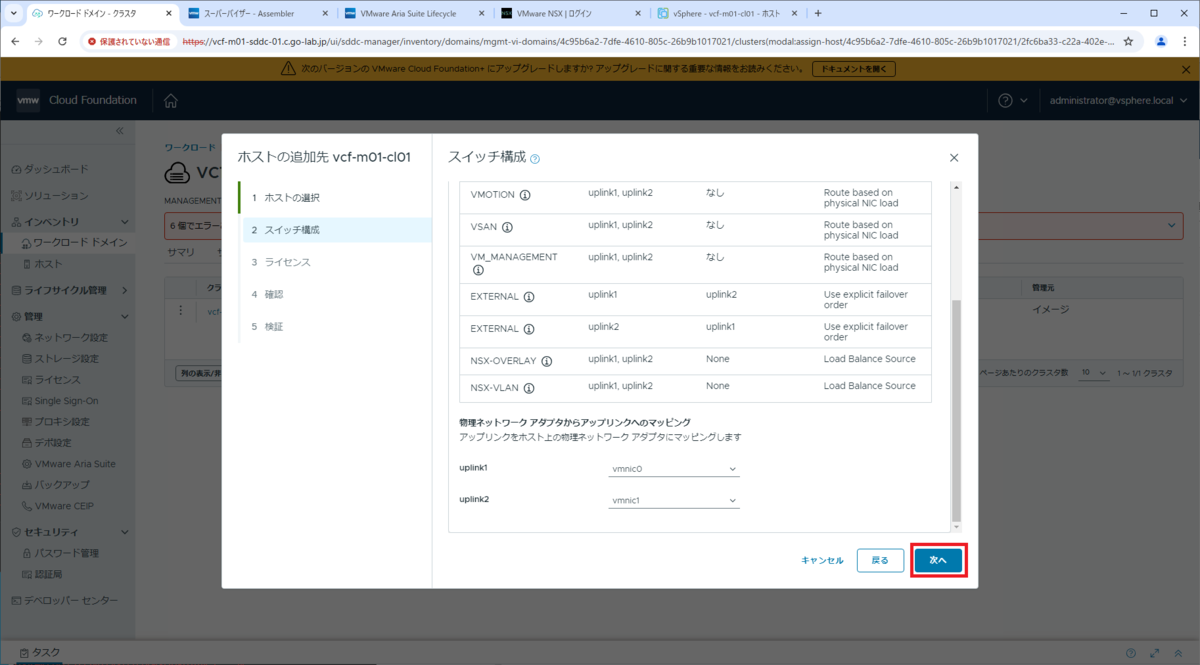Expand the タスク panel icon at bottom right
The image size is (1200, 665).
click(x=1155, y=653)
